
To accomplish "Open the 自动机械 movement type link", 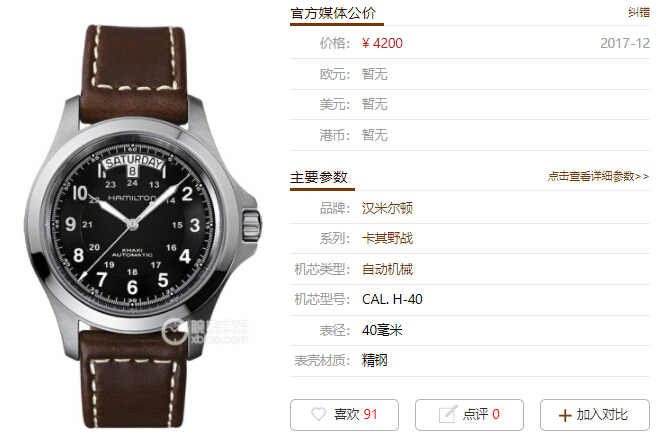I will coord(387,269).
